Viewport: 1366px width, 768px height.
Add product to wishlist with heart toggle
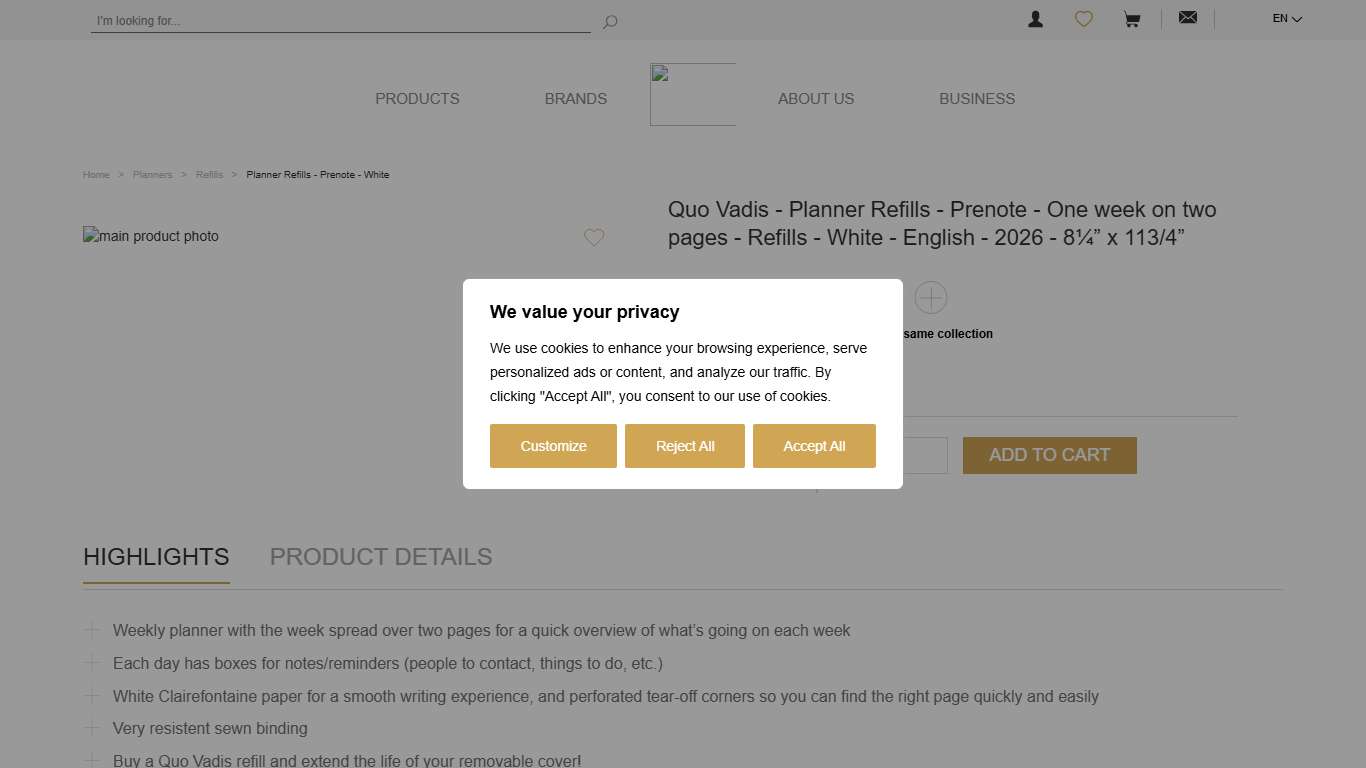pyautogui.click(x=594, y=237)
